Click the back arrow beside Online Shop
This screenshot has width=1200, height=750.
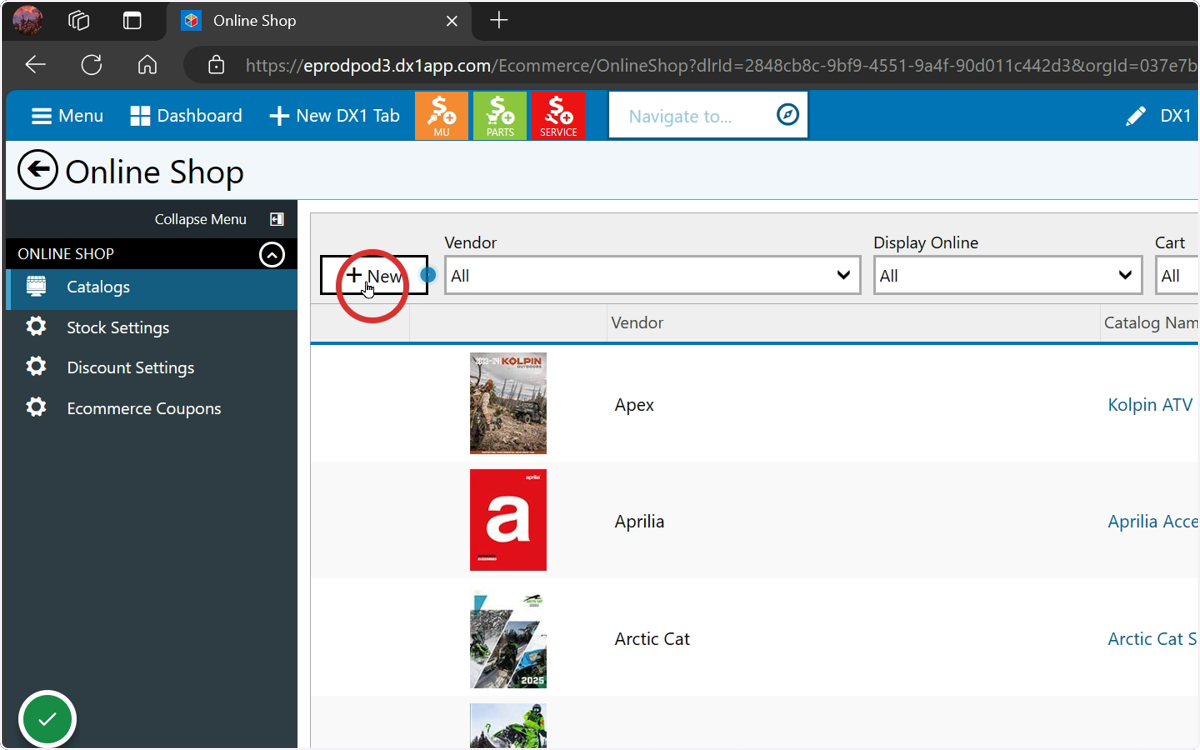[x=38, y=170]
